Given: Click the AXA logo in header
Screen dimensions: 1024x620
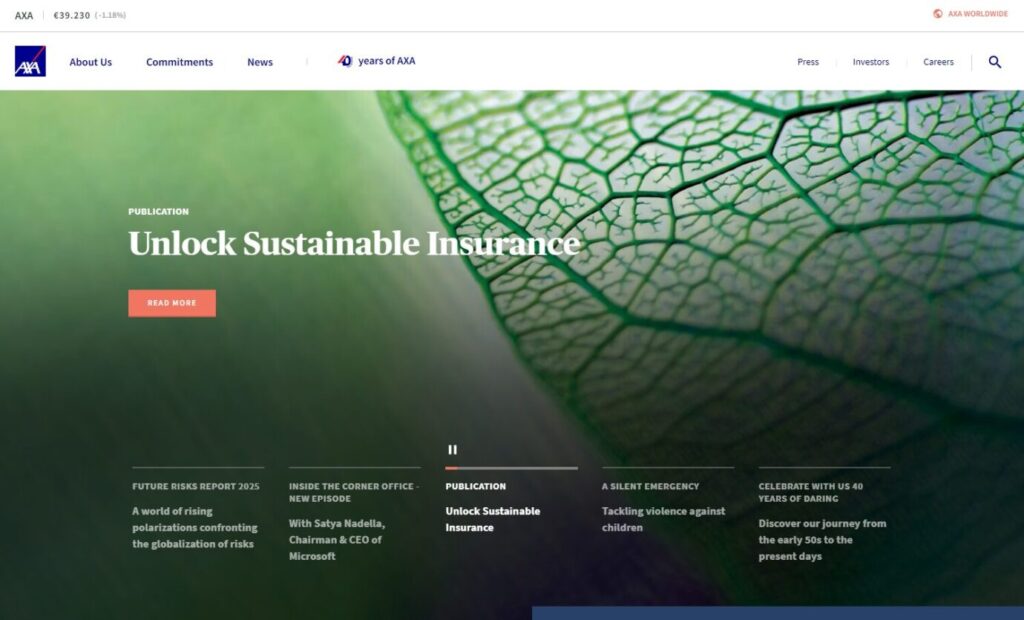Looking at the screenshot, I should [x=30, y=61].
